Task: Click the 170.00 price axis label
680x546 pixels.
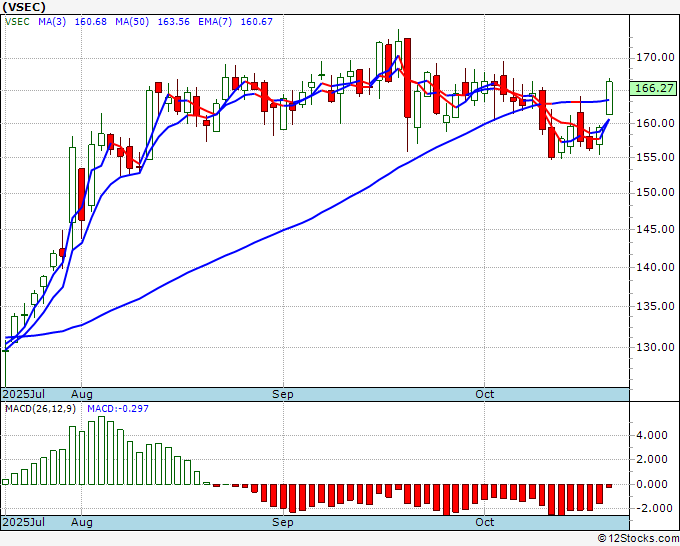Action: click(655, 57)
